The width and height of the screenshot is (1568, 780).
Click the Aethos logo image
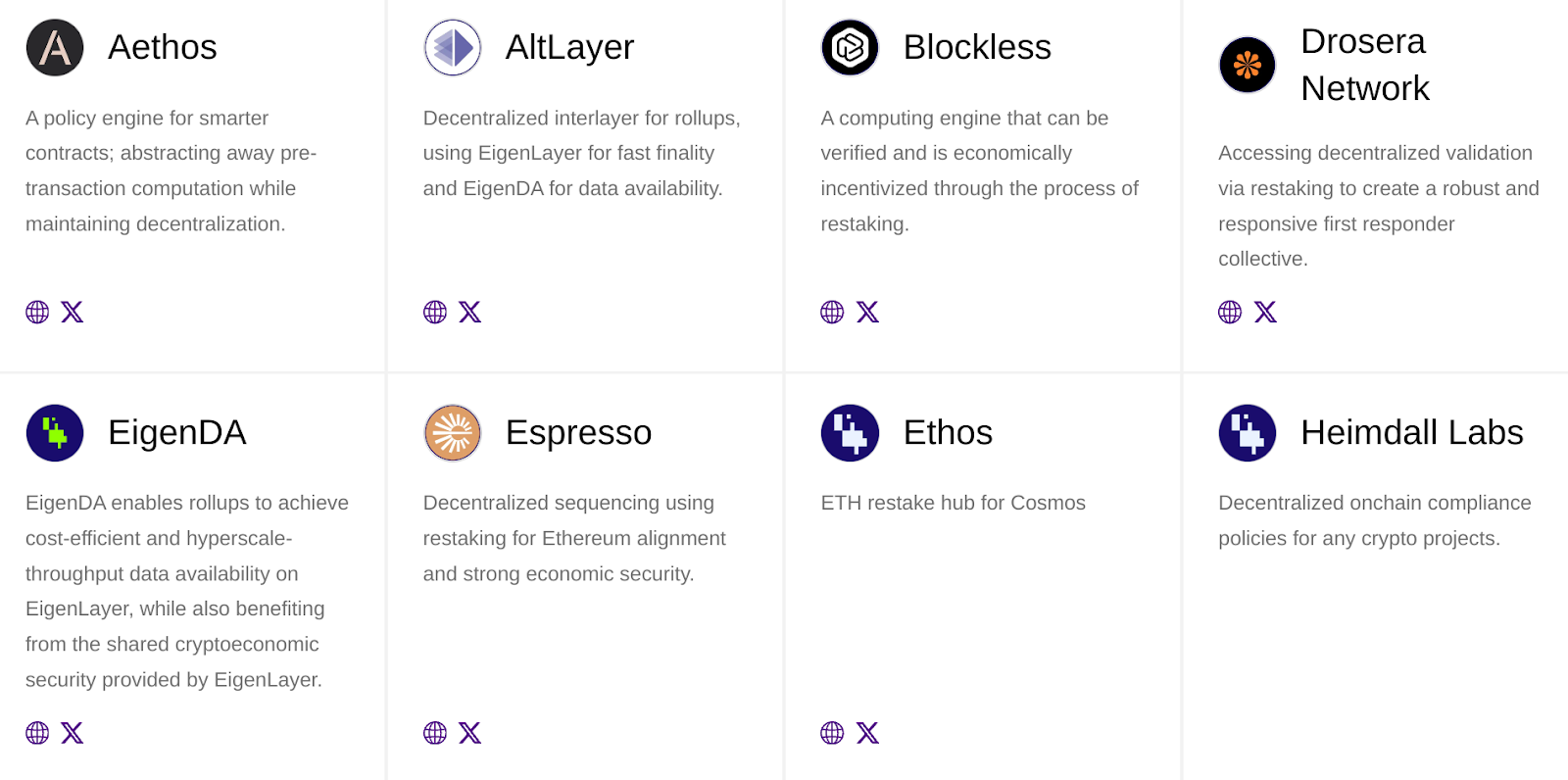(x=55, y=47)
